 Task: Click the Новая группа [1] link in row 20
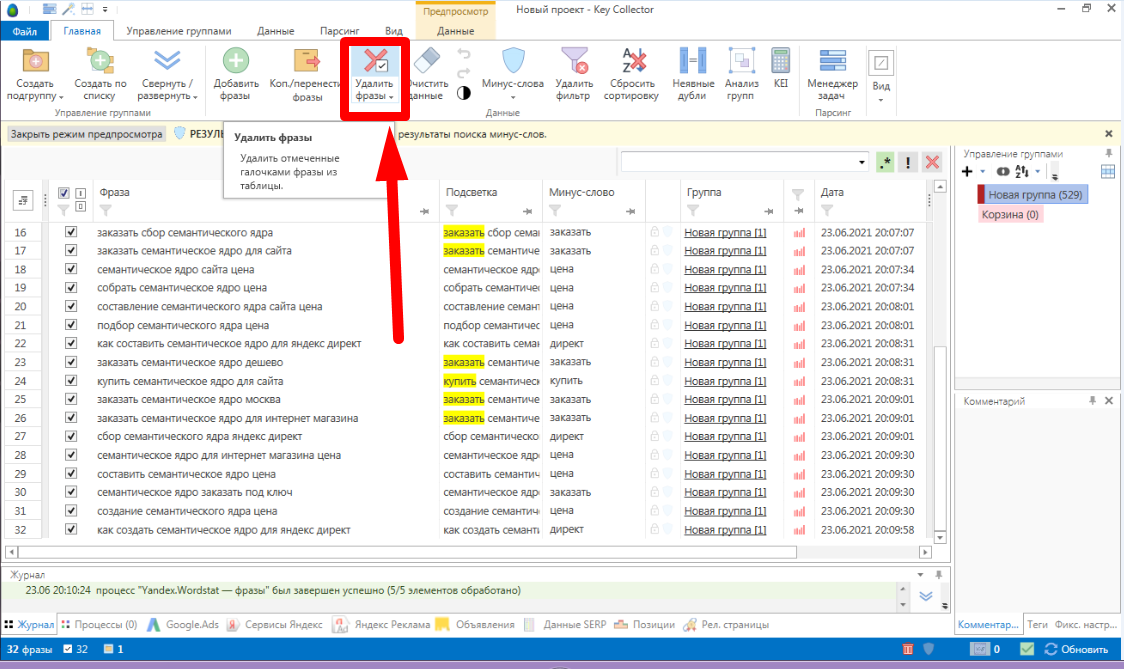pos(725,306)
